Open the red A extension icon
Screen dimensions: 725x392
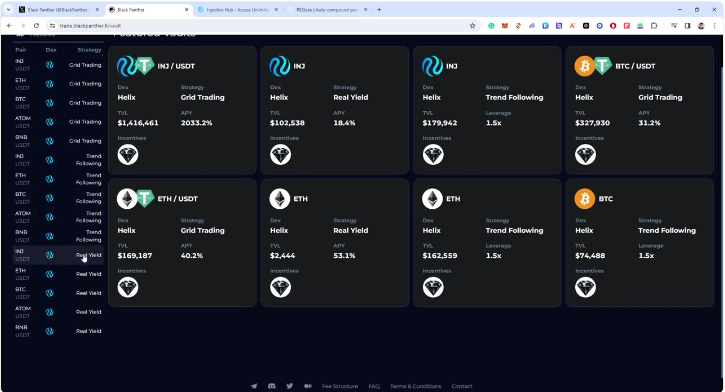572,26
